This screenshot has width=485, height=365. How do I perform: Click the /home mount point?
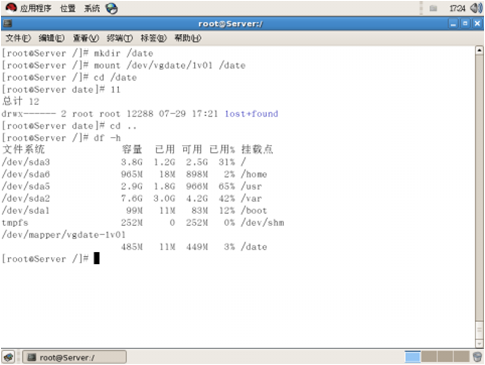click(254, 174)
